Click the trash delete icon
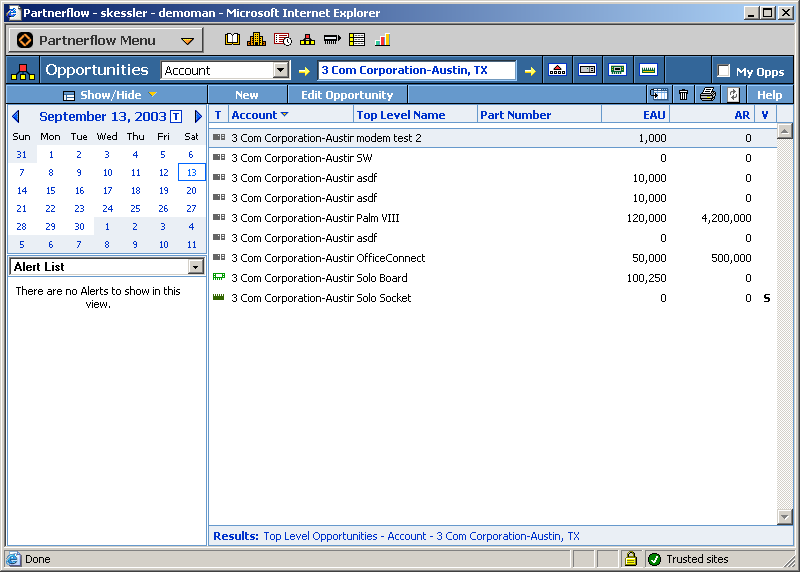This screenshot has height=572, width=800. click(x=683, y=94)
